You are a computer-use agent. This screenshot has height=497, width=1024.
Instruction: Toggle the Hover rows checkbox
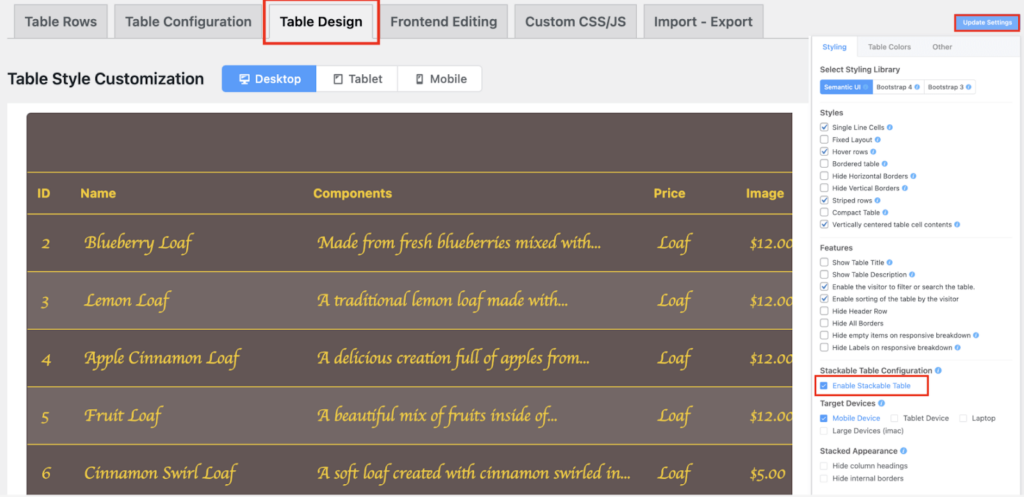(x=824, y=152)
